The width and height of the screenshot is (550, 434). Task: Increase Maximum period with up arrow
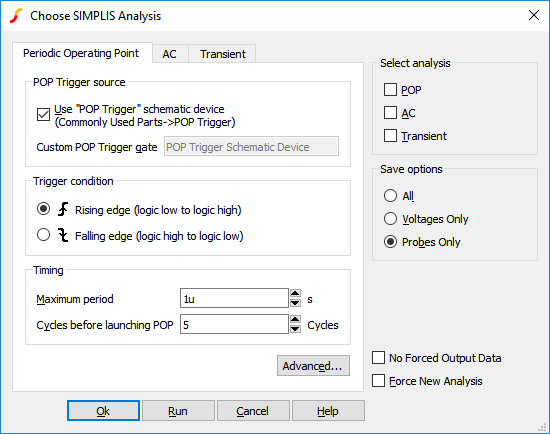click(x=295, y=293)
